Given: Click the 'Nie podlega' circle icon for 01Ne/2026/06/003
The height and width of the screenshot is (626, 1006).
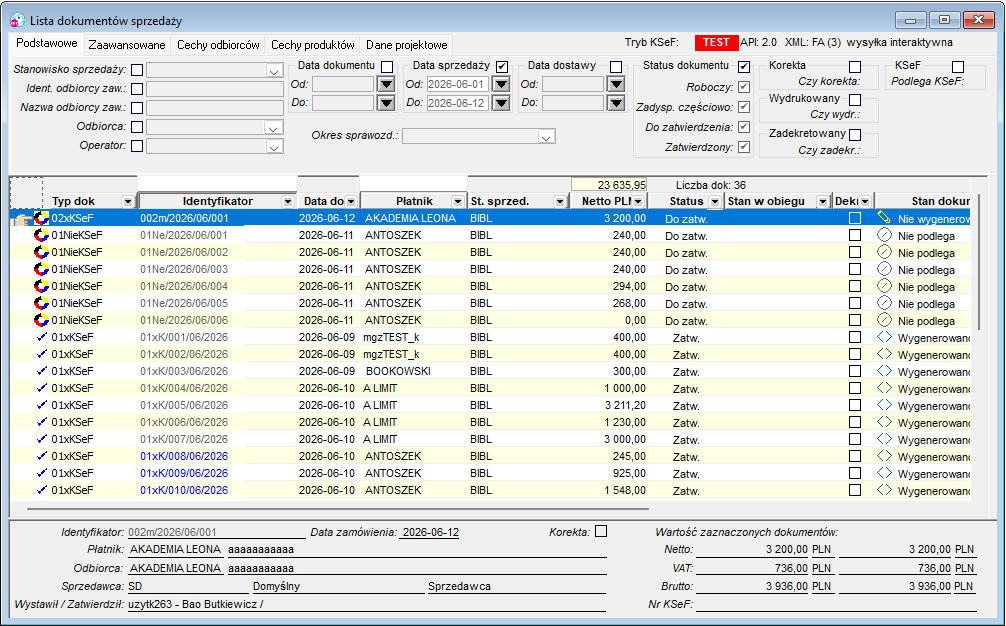Looking at the screenshot, I should pyautogui.click(x=884, y=269).
